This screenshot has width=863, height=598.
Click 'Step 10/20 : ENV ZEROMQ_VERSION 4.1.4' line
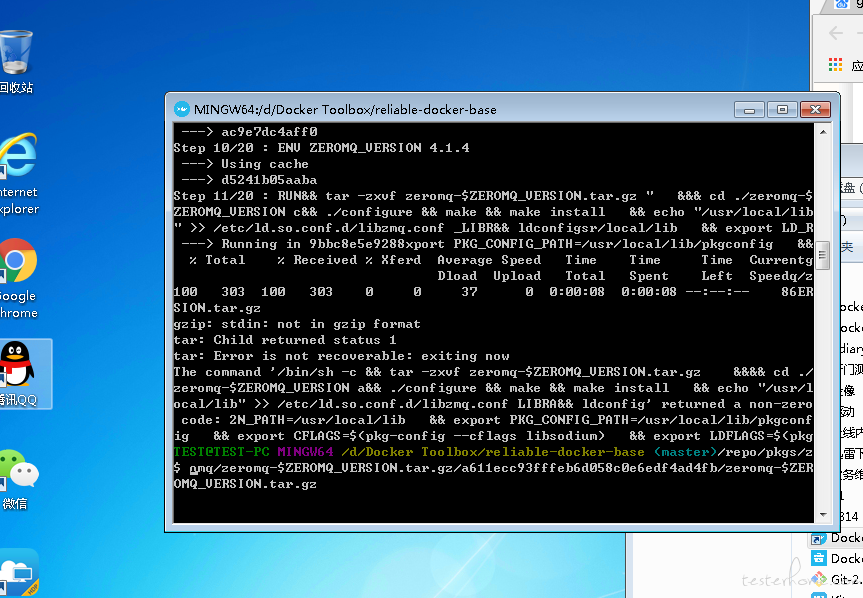(321, 148)
